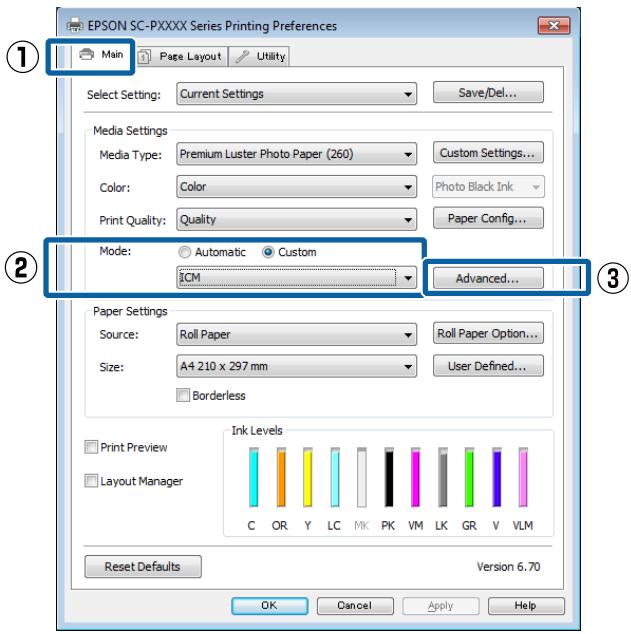Viewport: 631px width, 634px height.
Task: Open Custom Settings... dialog
Action: [488, 152]
